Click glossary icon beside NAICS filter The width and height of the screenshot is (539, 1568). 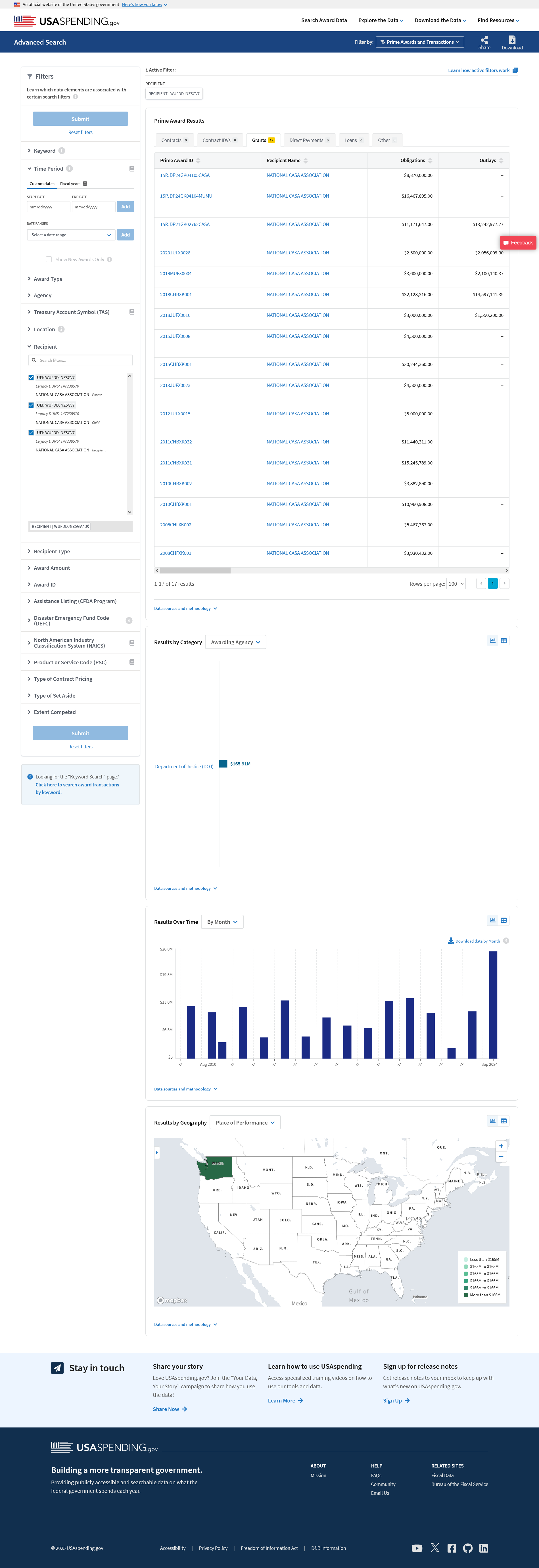coord(131,643)
